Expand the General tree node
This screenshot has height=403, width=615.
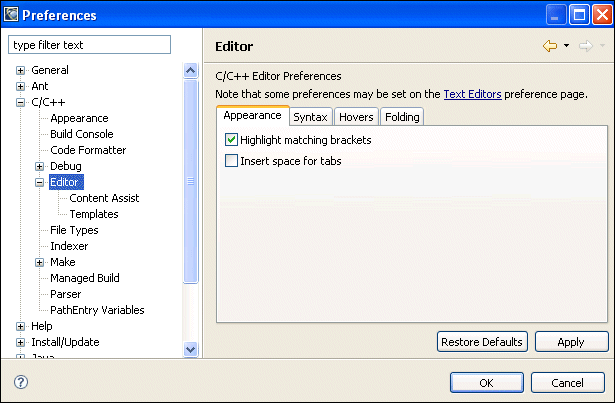[21, 70]
